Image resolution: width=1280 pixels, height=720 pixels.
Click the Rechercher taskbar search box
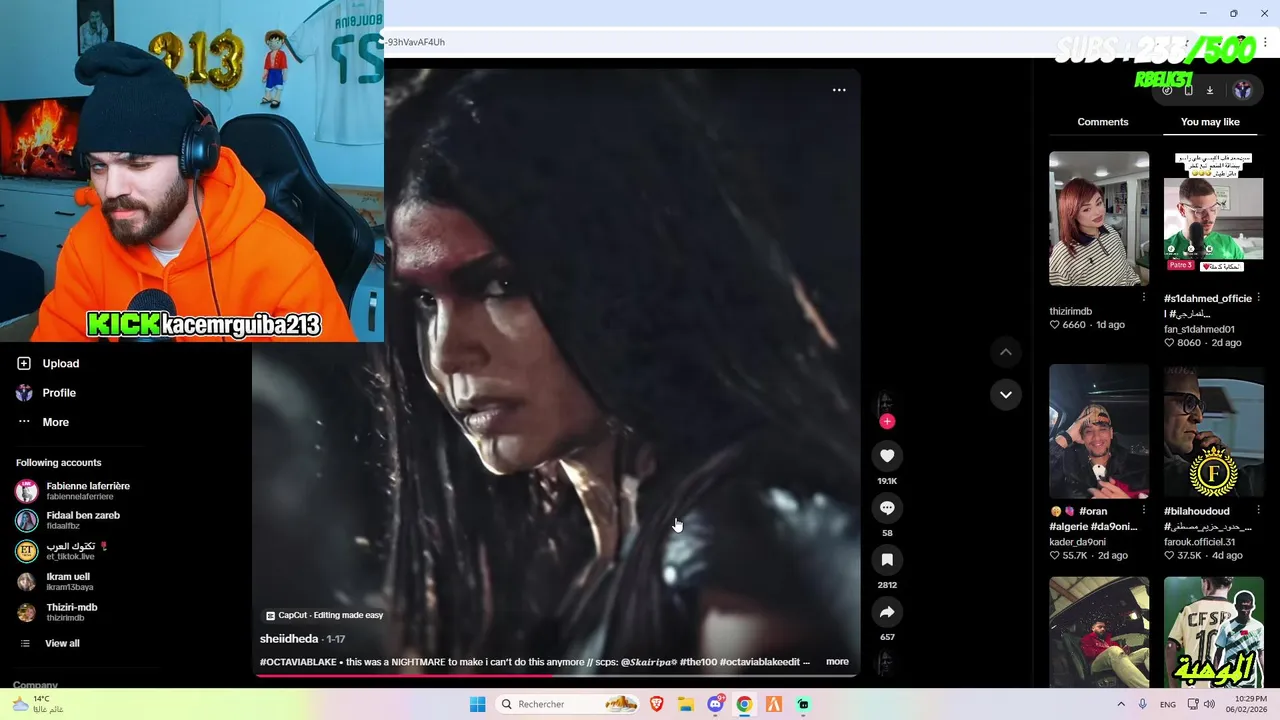(x=568, y=704)
